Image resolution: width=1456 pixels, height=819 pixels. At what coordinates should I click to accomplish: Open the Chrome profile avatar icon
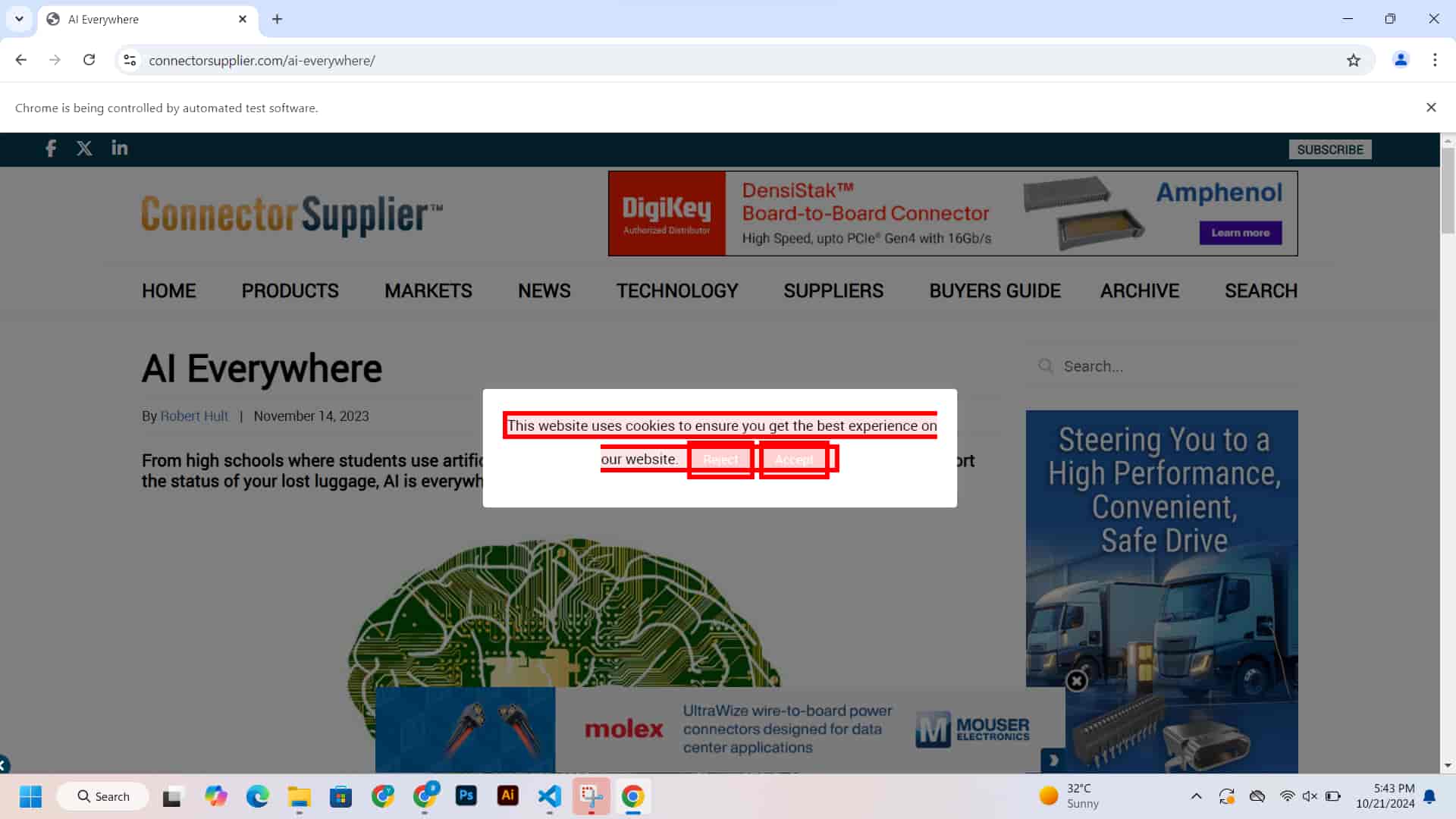pos(1401,60)
